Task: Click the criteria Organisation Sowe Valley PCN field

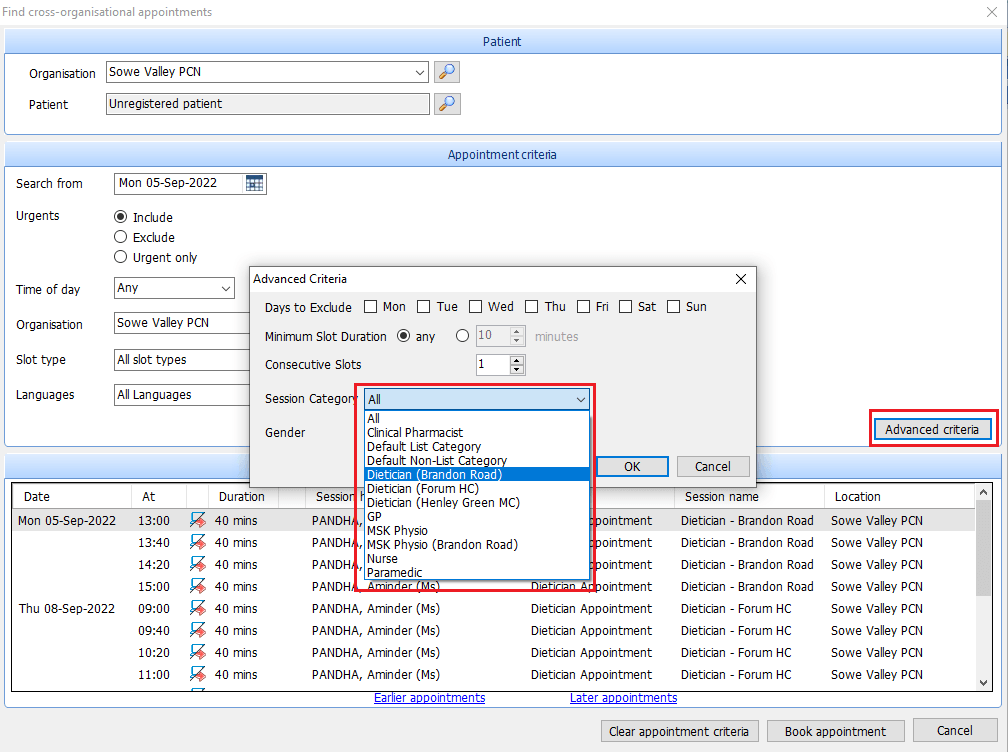Action: click(182, 323)
